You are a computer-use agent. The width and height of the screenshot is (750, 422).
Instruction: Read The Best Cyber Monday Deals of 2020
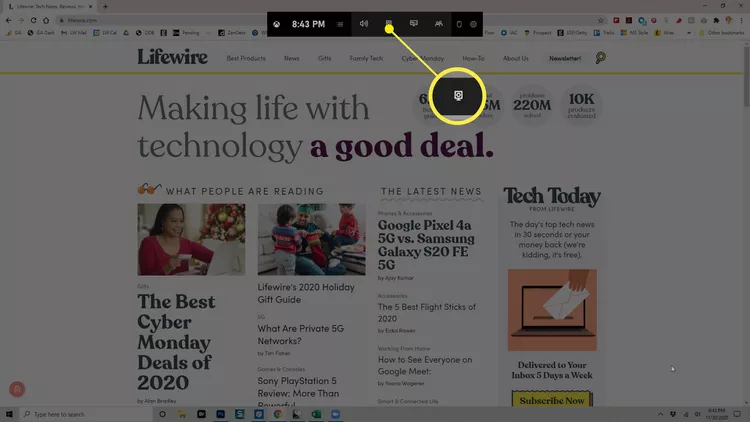(176, 342)
